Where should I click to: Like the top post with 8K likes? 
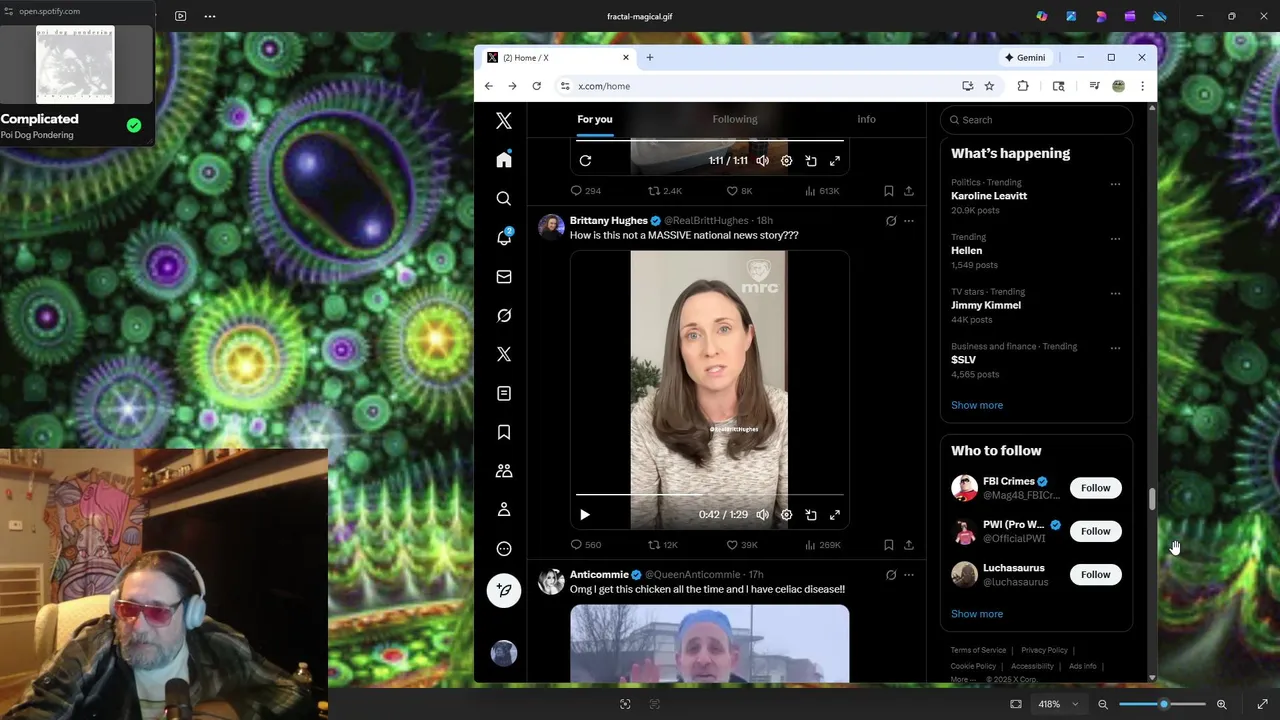[x=739, y=191]
